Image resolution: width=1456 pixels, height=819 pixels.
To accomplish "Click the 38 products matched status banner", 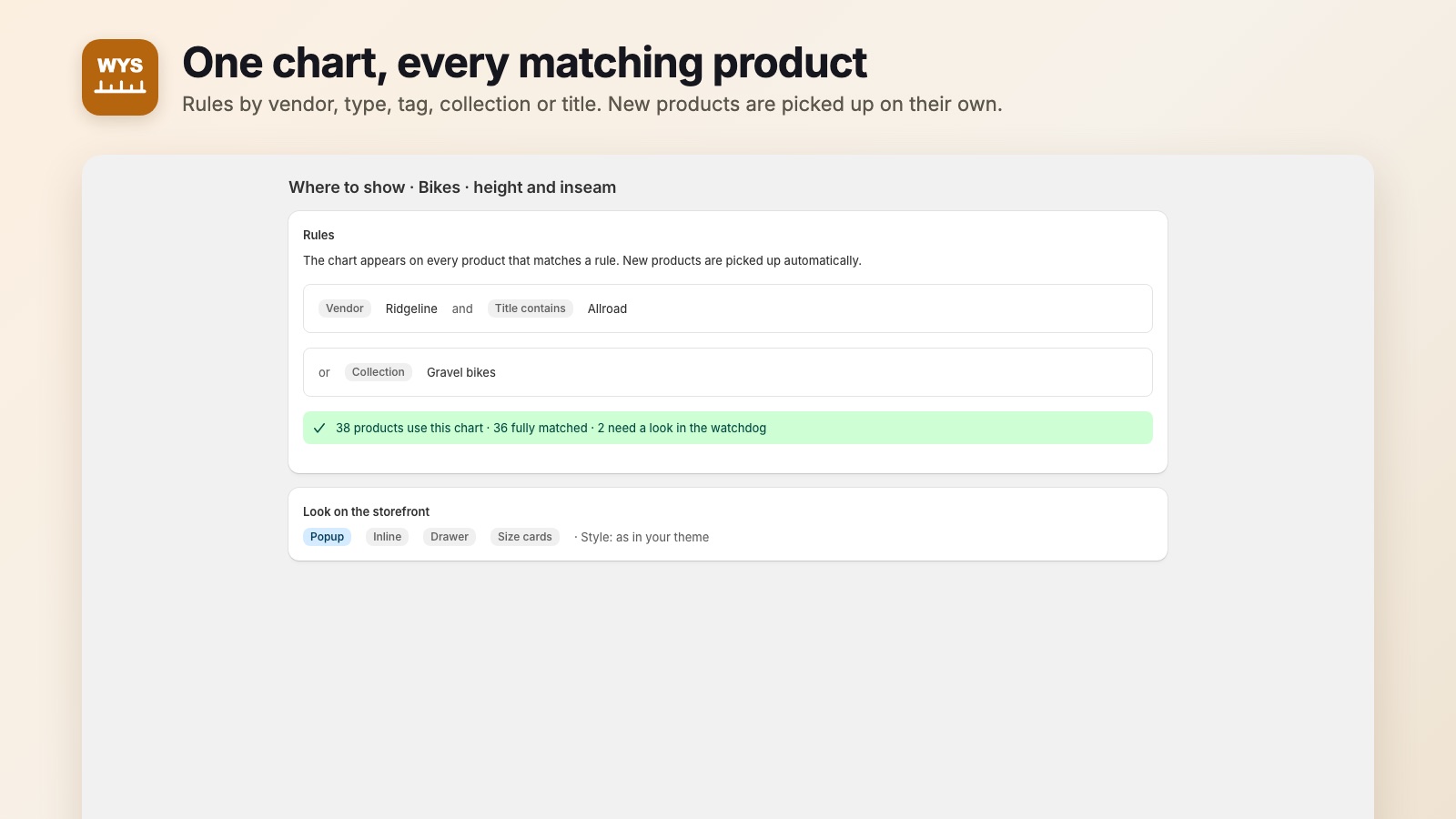I will click(x=728, y=428).
